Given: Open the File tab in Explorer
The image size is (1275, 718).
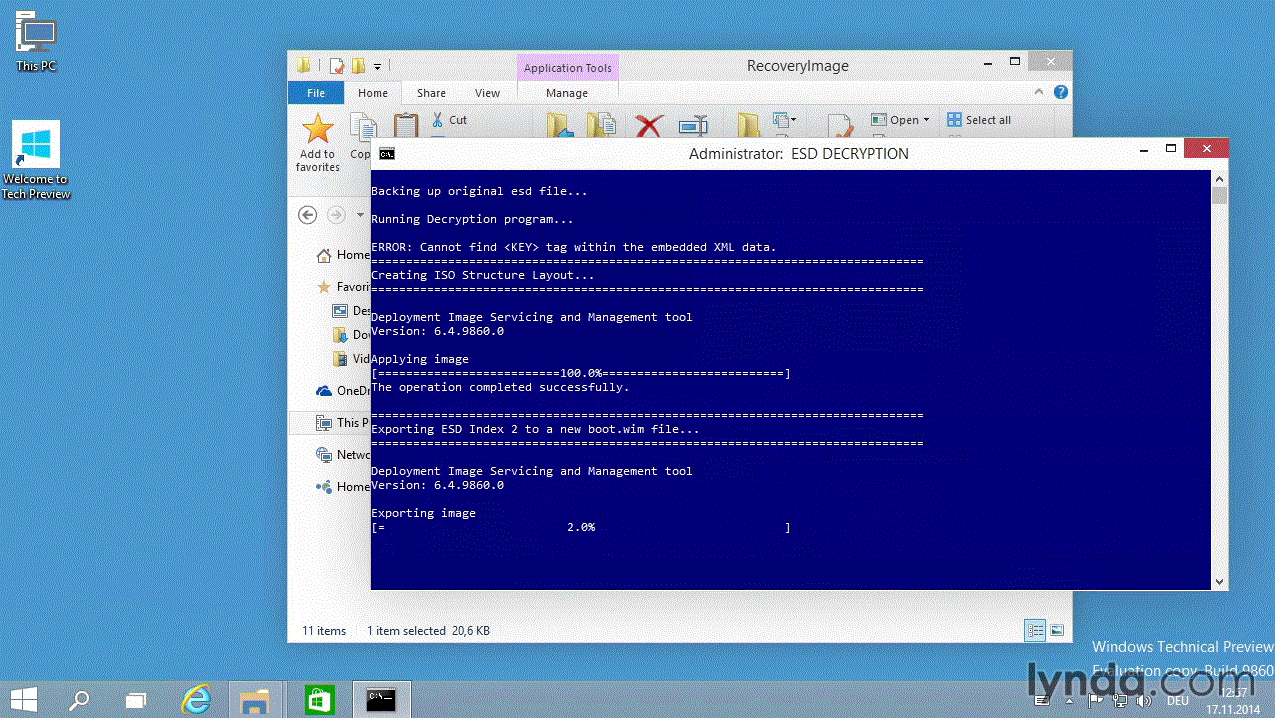Looking at the screenshot, I should point(316,93).
